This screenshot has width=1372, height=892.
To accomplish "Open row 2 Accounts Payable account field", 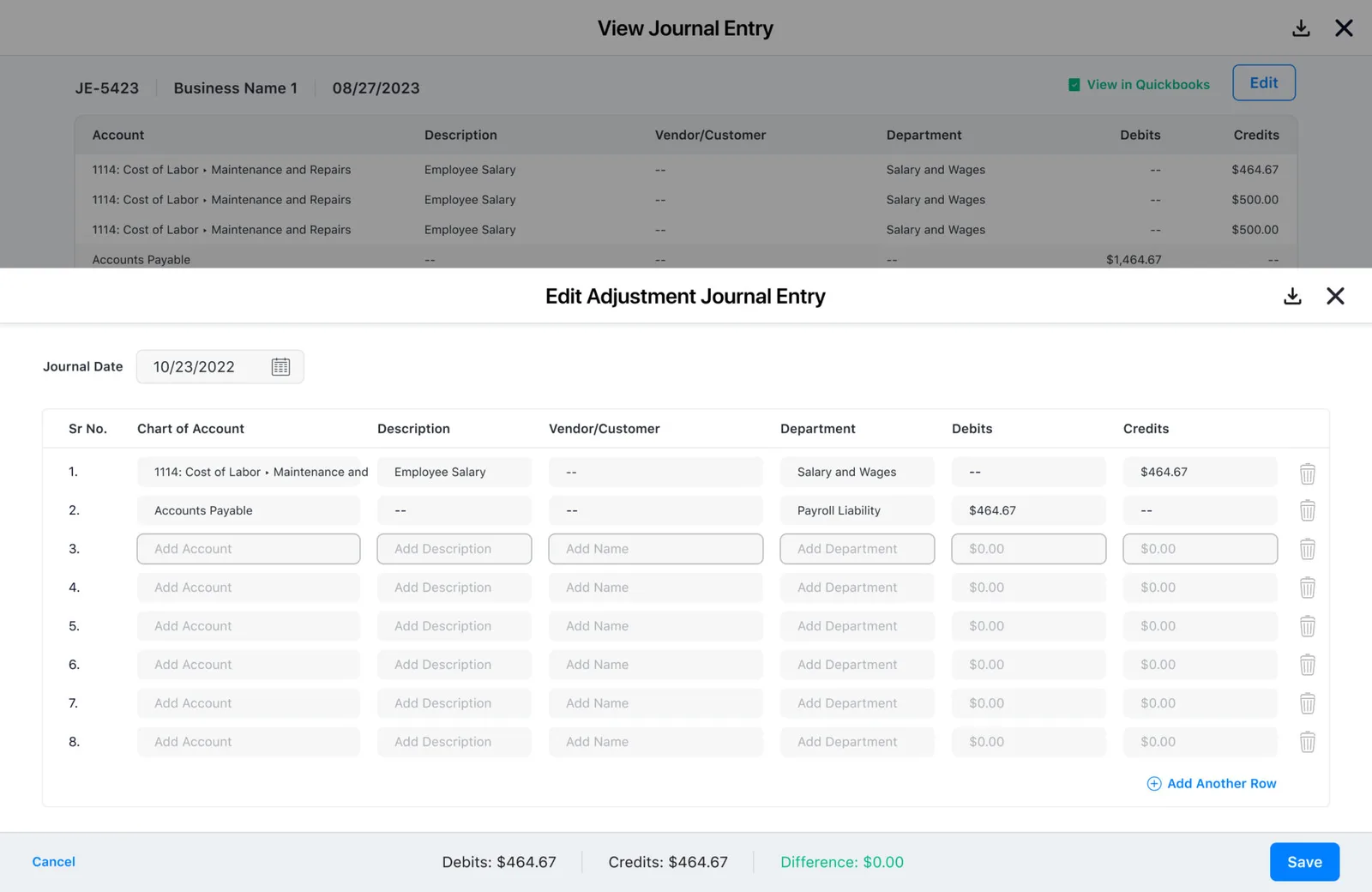I will click(249, 510).
